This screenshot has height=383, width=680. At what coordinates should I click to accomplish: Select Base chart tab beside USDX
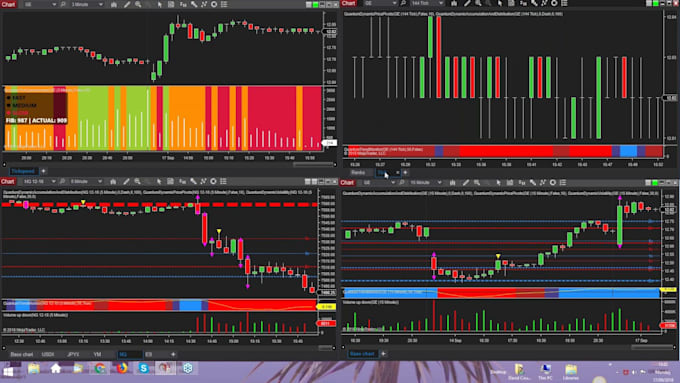pyautogui.click(x=21, y=354)
